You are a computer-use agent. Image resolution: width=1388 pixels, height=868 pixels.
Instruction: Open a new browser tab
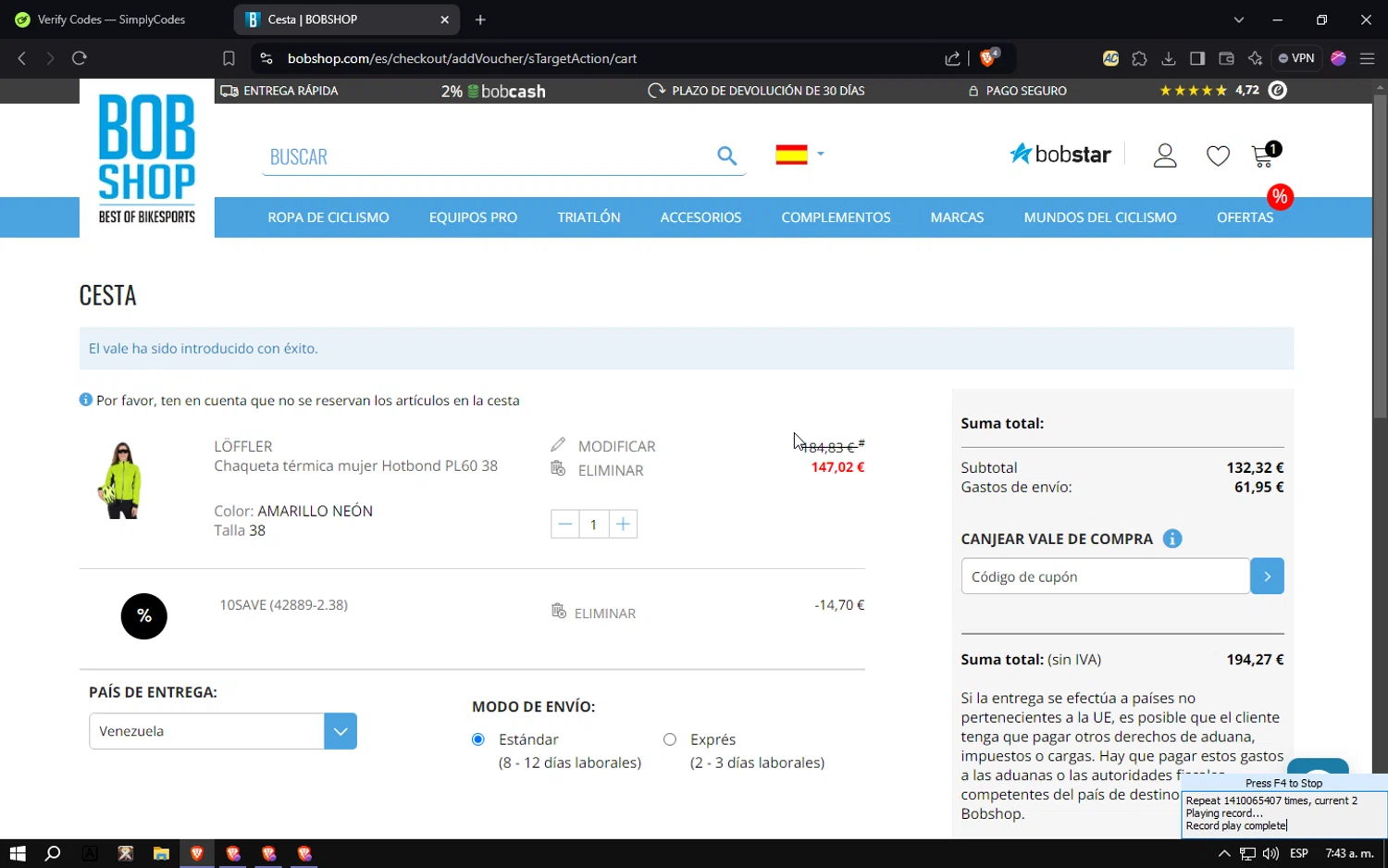point(480,19)
